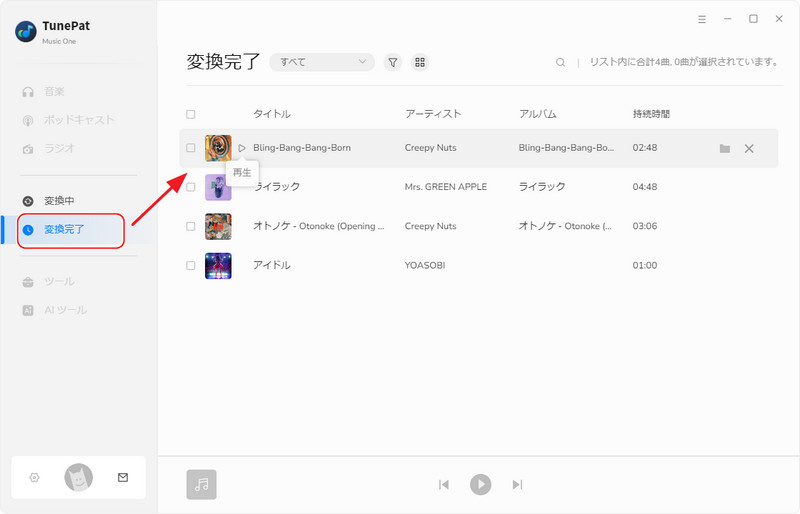Skip to previous track
The image size is (800, 514).
(x=444, y=484)
